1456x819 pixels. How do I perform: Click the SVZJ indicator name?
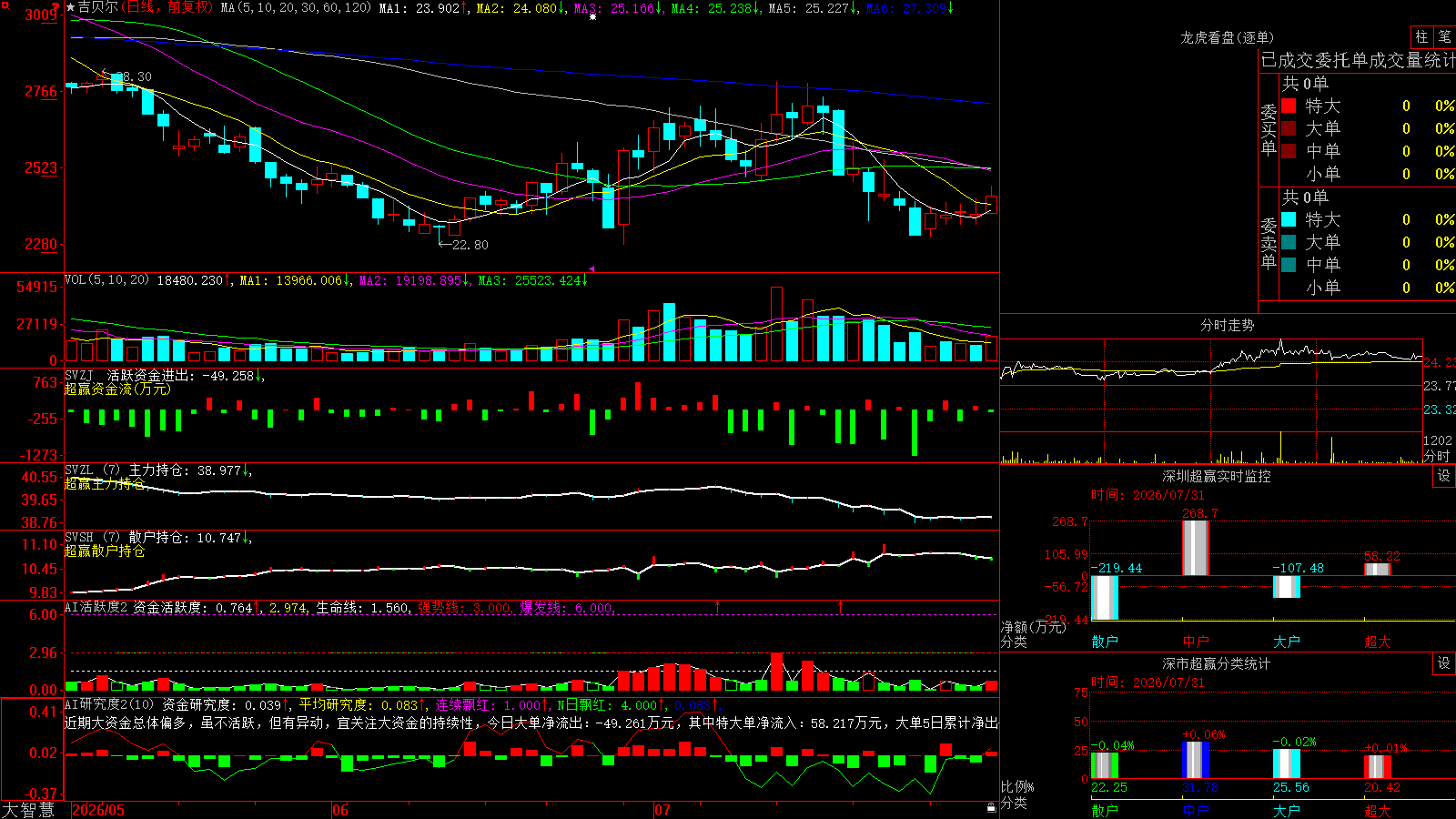pyautogui.click(x=79, y=375)
